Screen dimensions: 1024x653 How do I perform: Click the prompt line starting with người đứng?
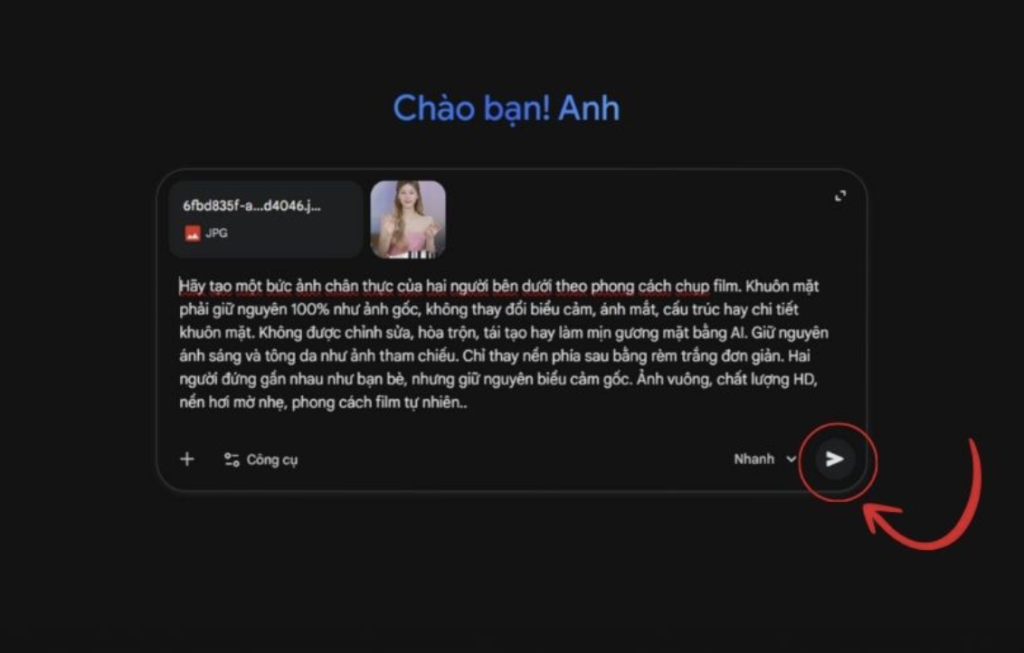tap(498, 379)
